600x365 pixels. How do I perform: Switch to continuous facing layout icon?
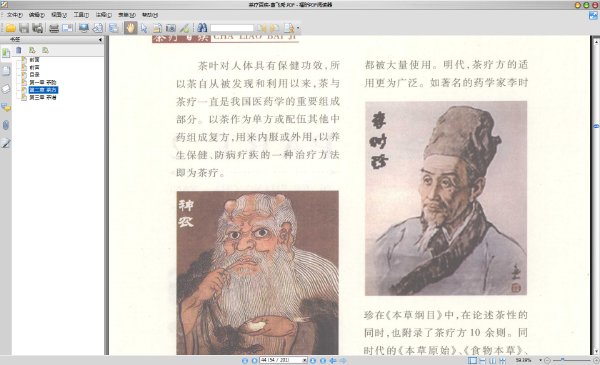[502, 360]
